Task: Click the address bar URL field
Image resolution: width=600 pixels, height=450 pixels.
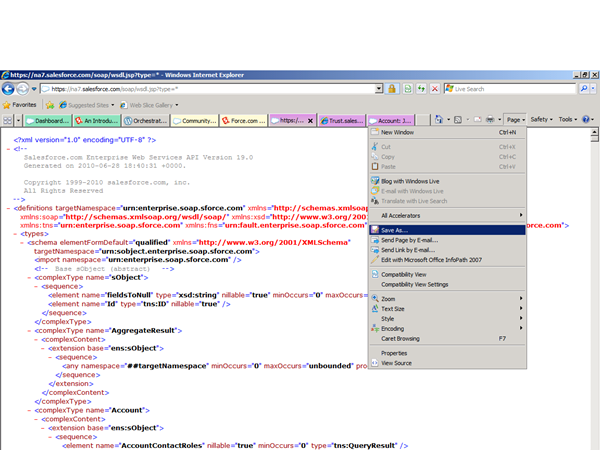Action: (x=207, y=89)
